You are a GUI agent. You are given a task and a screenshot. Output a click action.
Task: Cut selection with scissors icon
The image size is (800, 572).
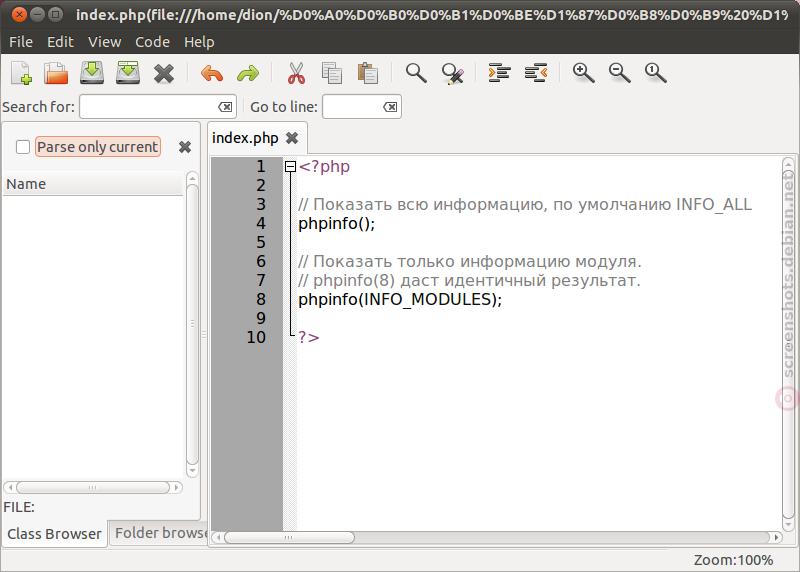(x=296, y=73)
